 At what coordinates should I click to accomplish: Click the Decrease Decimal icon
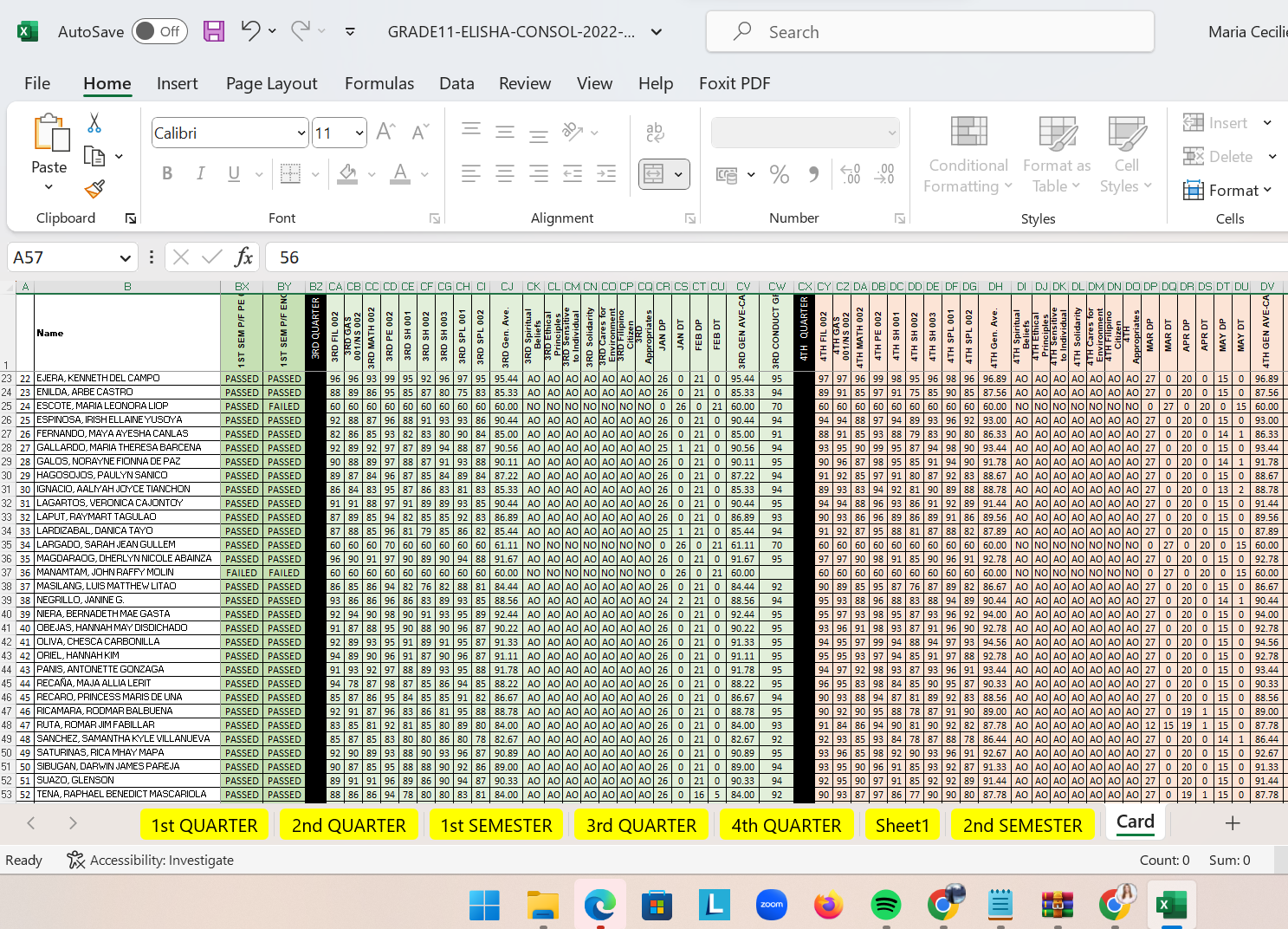[884, 174]
